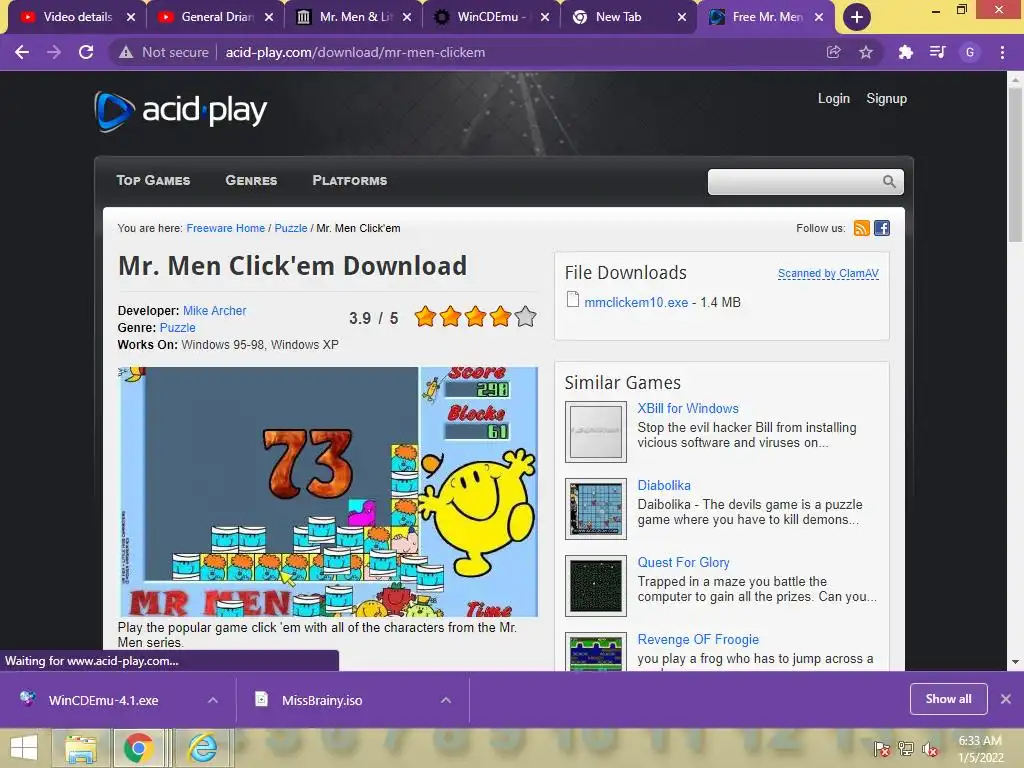Open the Chrome profile avatar G
Viewport: 1024px width, 768px height.
970,52
